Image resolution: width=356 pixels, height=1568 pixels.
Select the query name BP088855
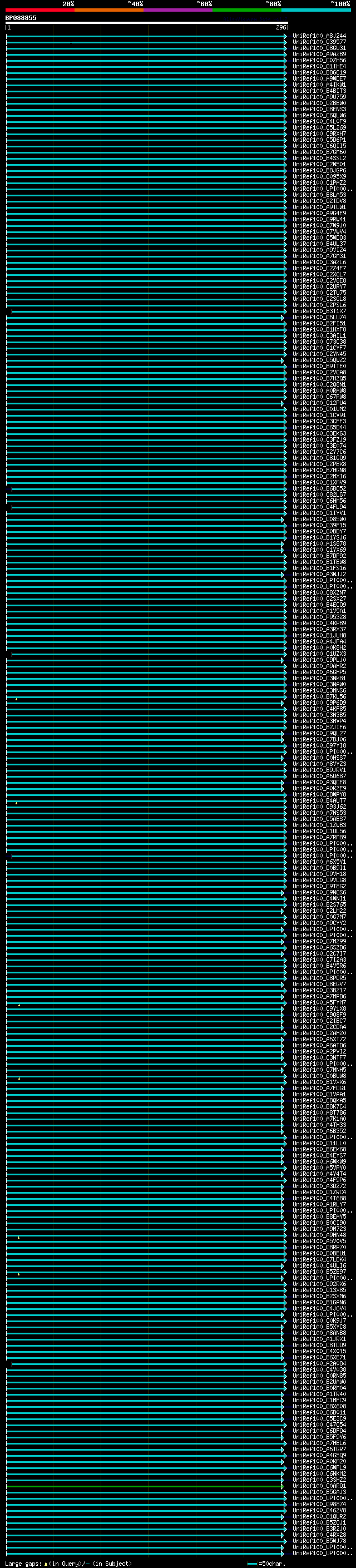21,18
